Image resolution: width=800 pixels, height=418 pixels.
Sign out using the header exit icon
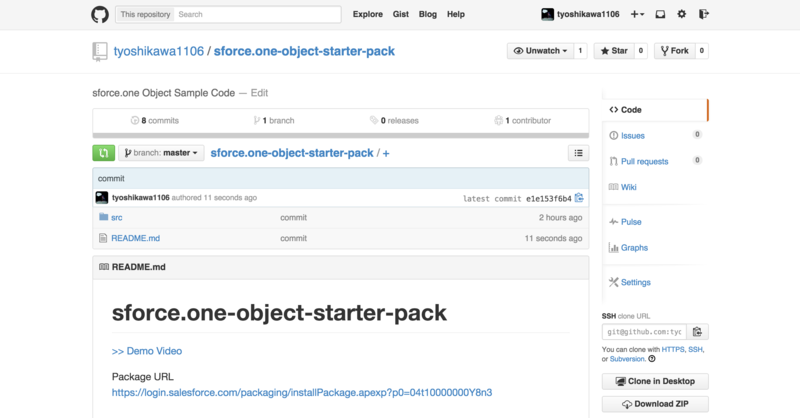click(704, 14)
